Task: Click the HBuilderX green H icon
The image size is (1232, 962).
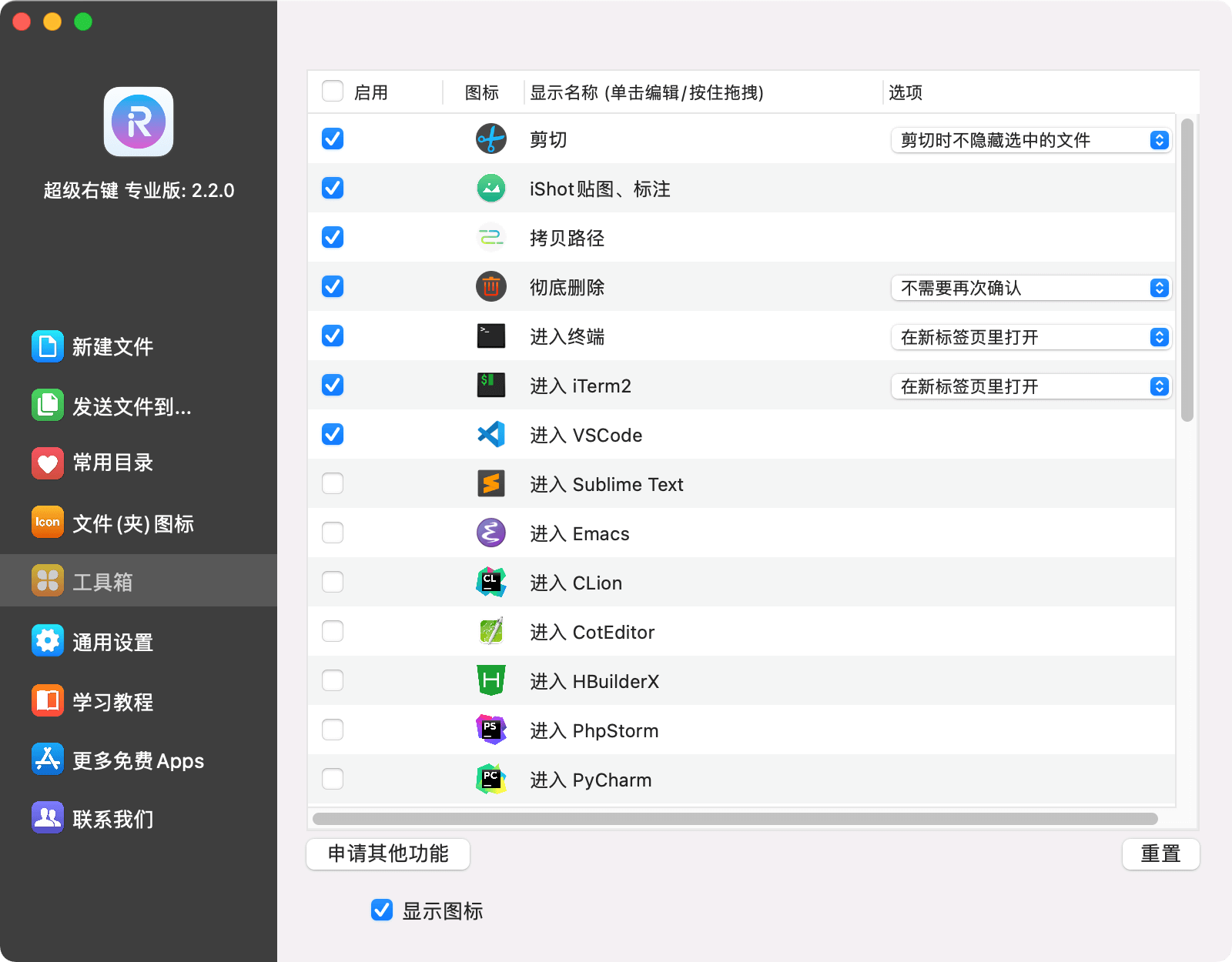Action: [x=490, y=681]
